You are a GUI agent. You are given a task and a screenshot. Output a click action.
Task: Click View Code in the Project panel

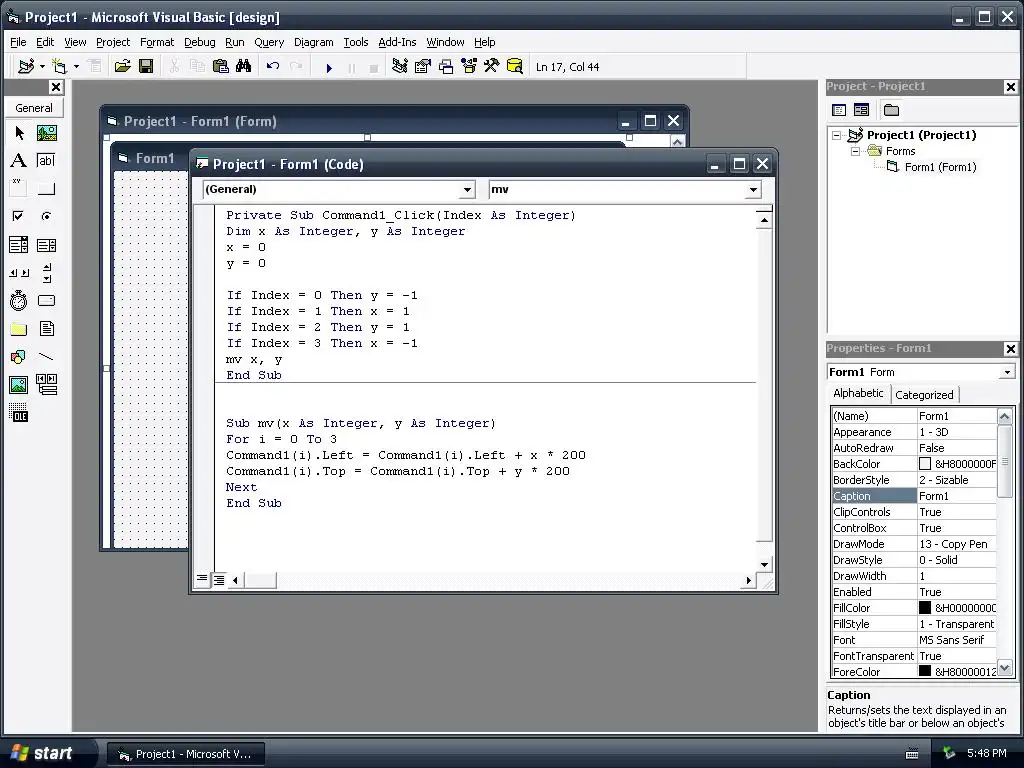click(x=839, y=110)
